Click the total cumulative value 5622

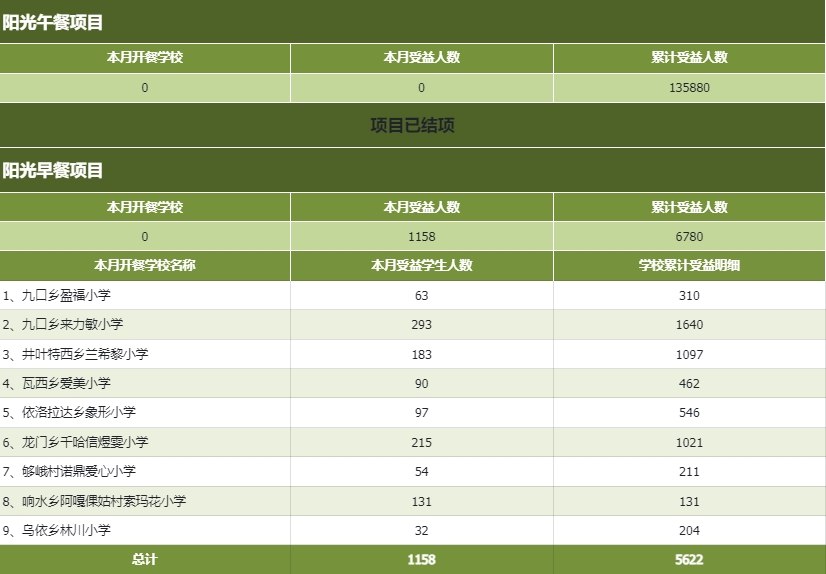tap(689, 559)
